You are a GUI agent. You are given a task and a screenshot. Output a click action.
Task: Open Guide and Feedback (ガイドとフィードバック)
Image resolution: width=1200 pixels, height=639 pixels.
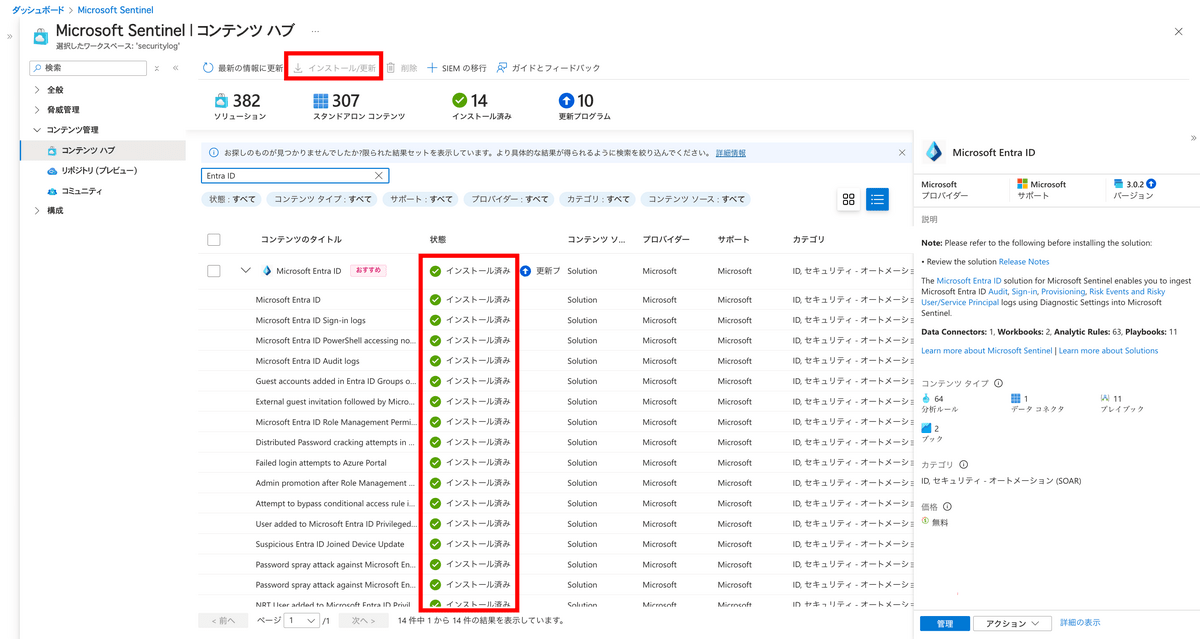click(548, 68)
